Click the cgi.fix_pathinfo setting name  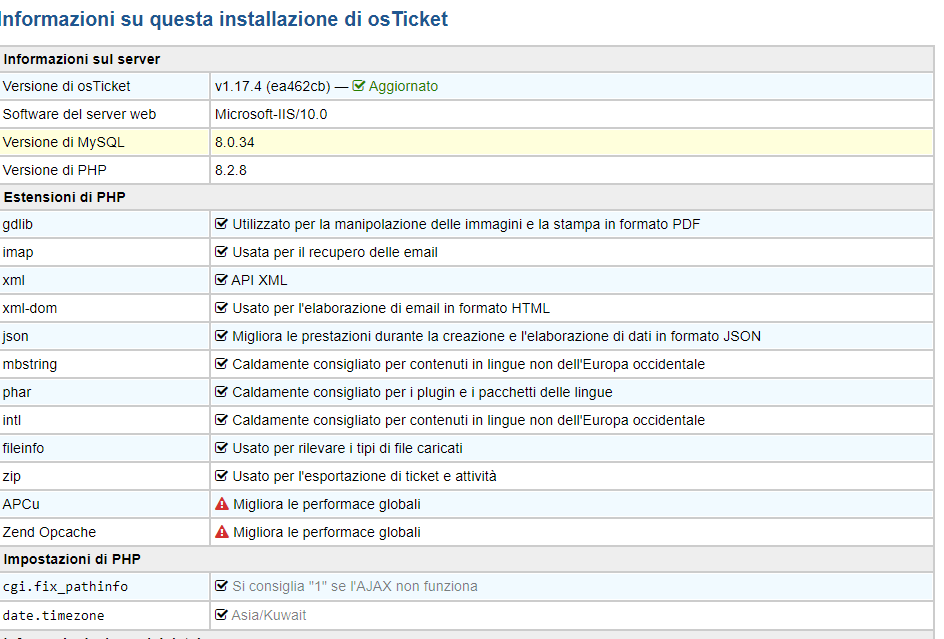(x=65, y=586)
